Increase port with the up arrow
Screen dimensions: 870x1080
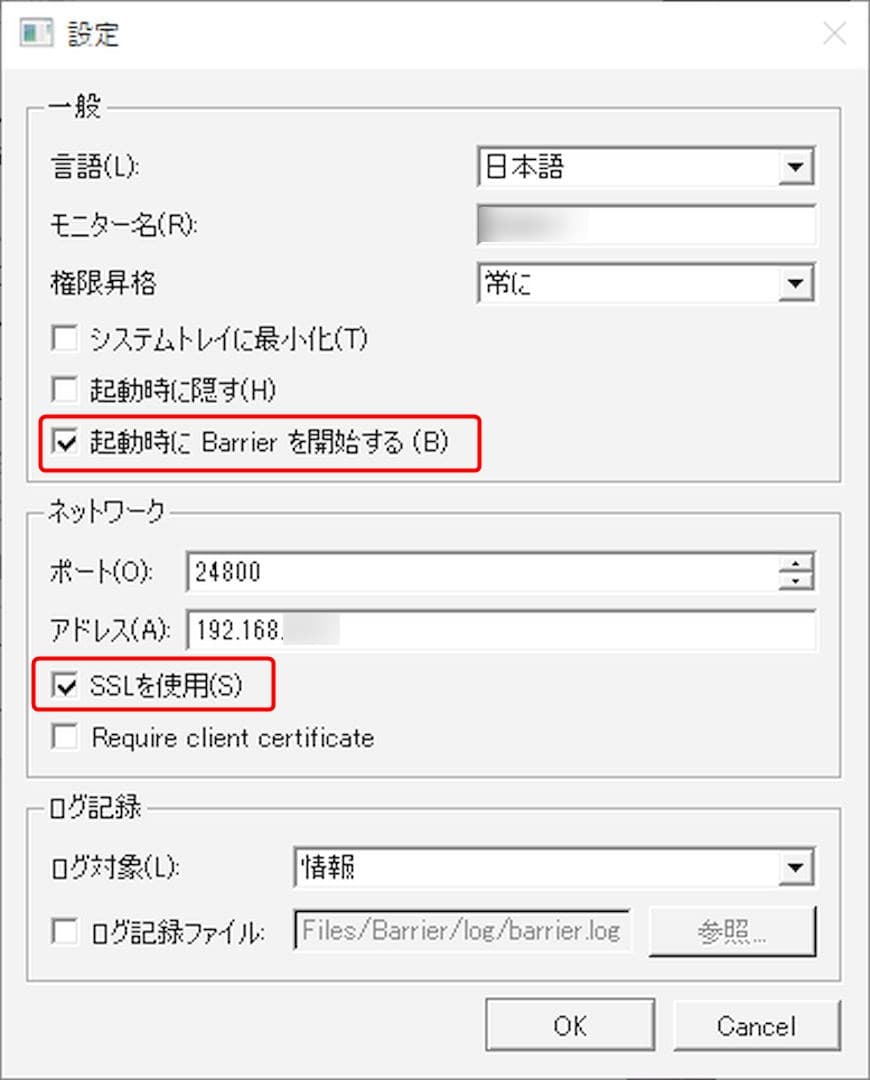click(796, 562)
